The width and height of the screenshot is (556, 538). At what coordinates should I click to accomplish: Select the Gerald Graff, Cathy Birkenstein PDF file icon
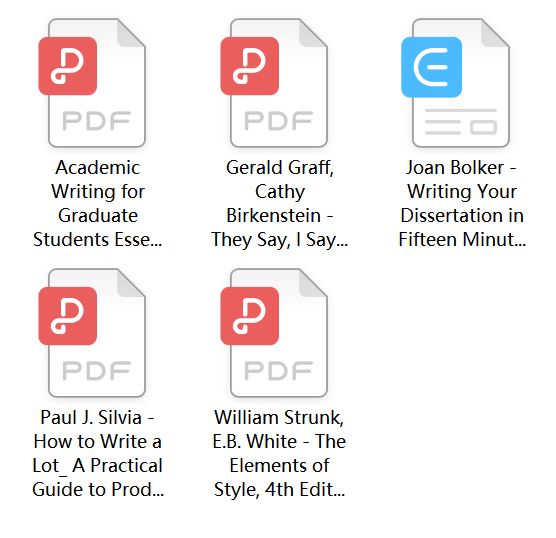pyautogui.click(x=274, y=83)
